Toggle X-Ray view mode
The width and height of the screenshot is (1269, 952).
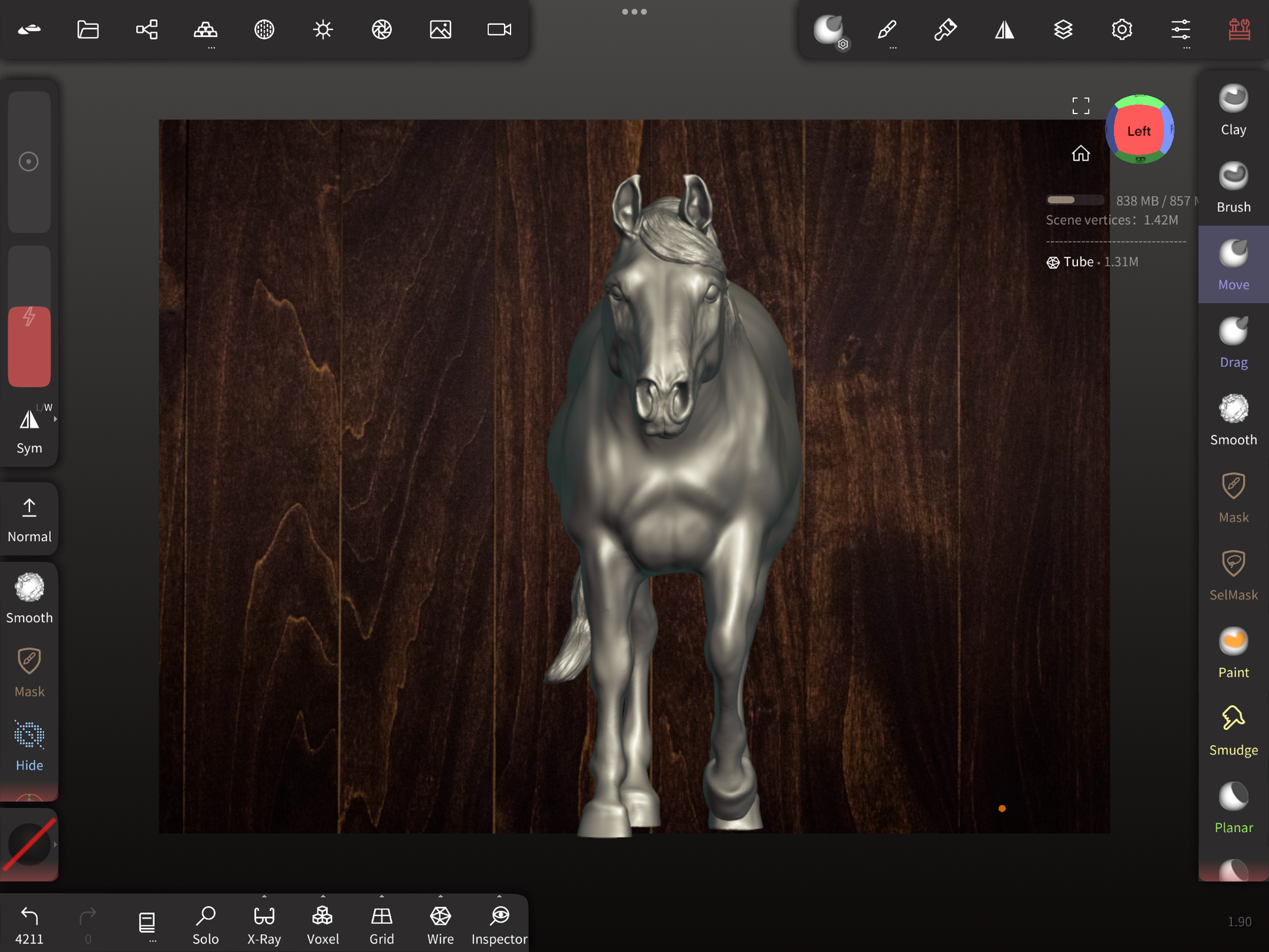[x=264, y=924]
